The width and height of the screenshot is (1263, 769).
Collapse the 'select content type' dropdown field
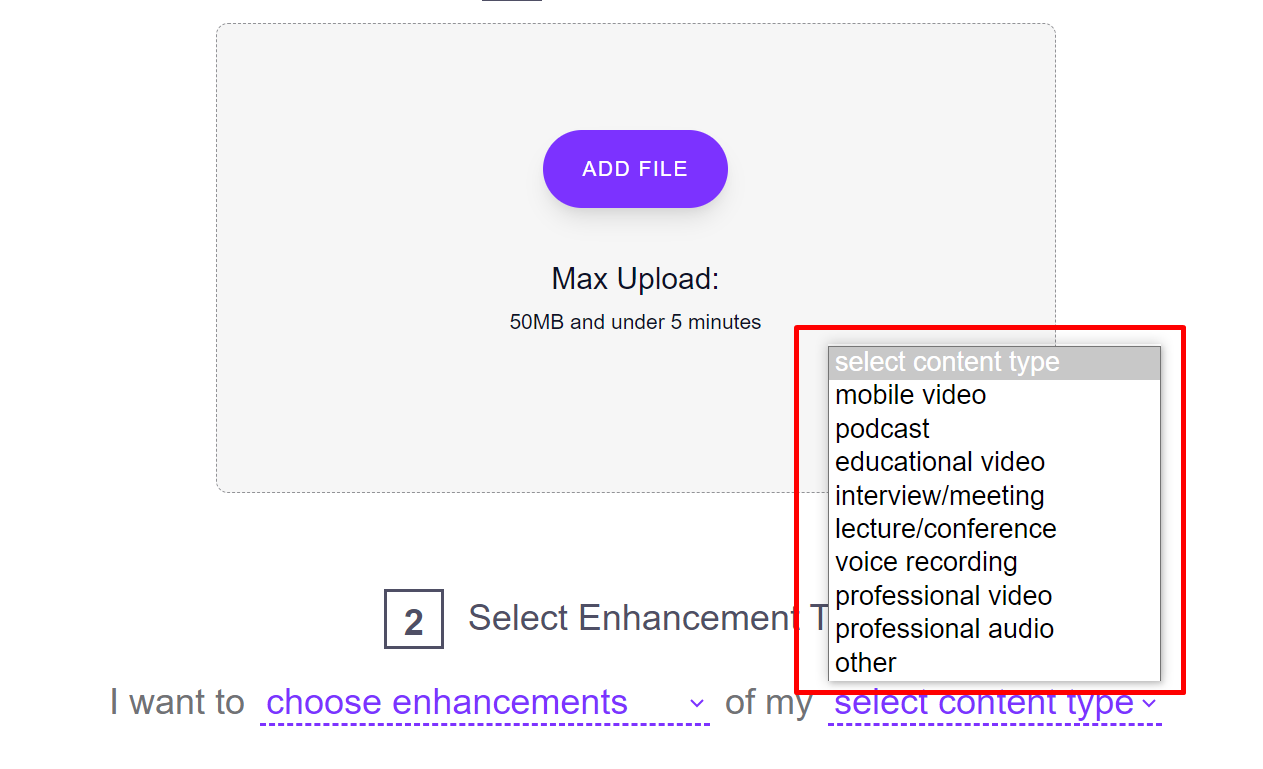(983, 705)
